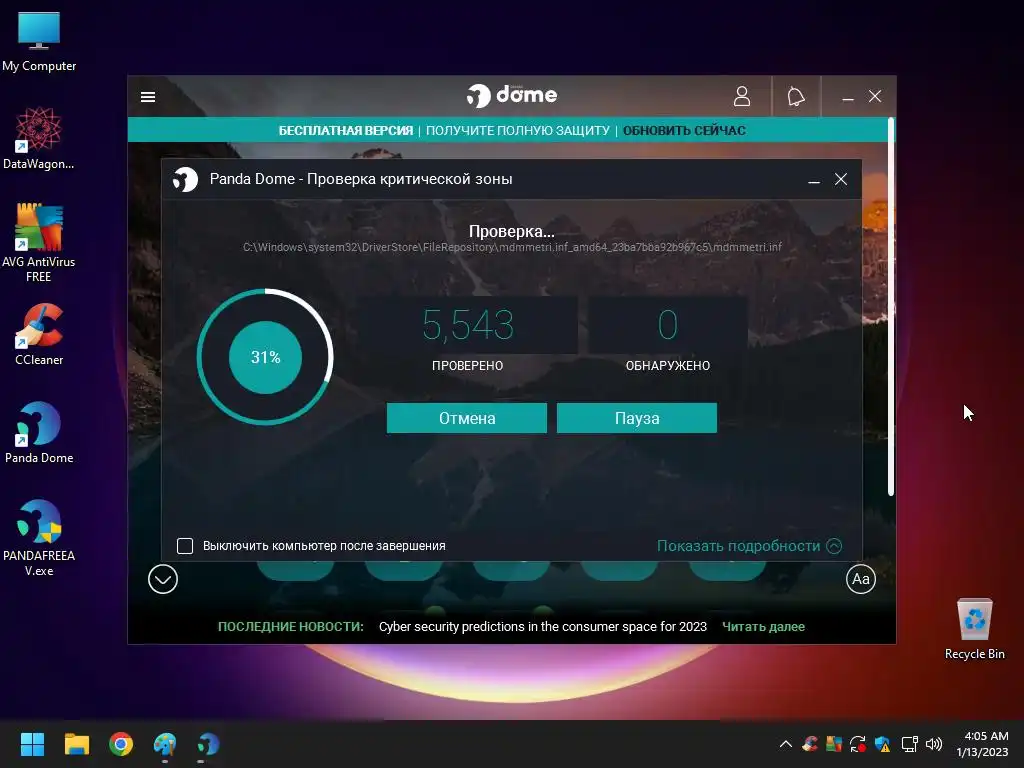The width and height of the screenshot is (1024, 768).
Task: Select Panda Dome desktop shortcut
Action: click(x=39, y=432)
